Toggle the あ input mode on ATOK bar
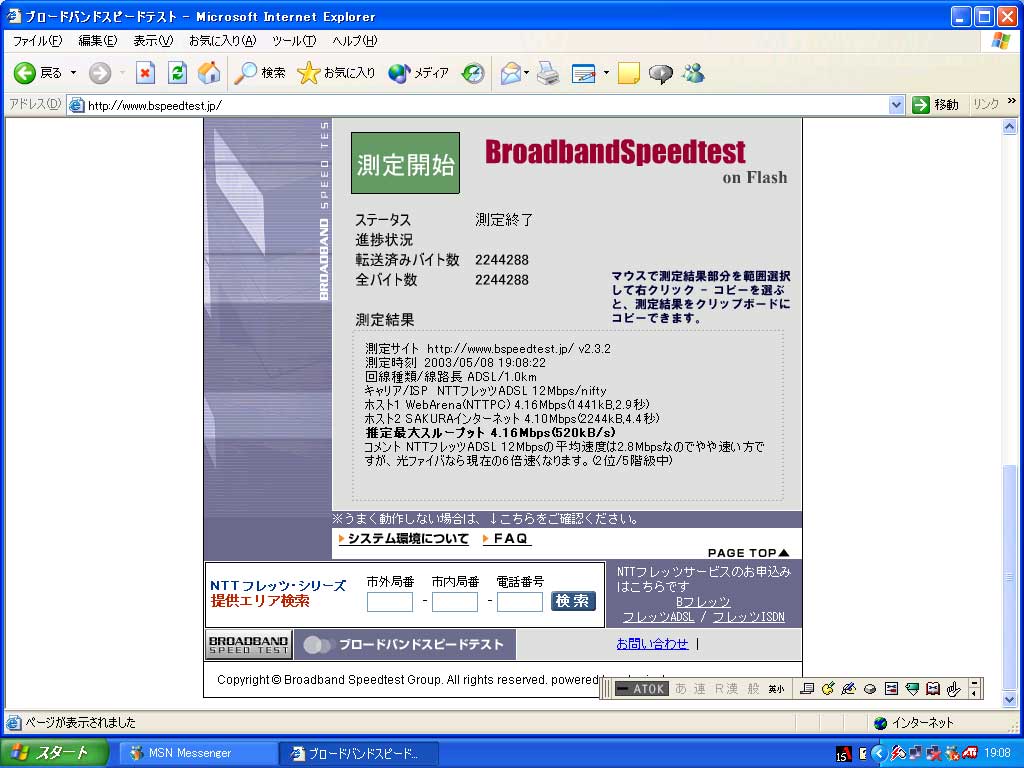This screenshot has height=768, width=1024. click(x=681, y=688)
